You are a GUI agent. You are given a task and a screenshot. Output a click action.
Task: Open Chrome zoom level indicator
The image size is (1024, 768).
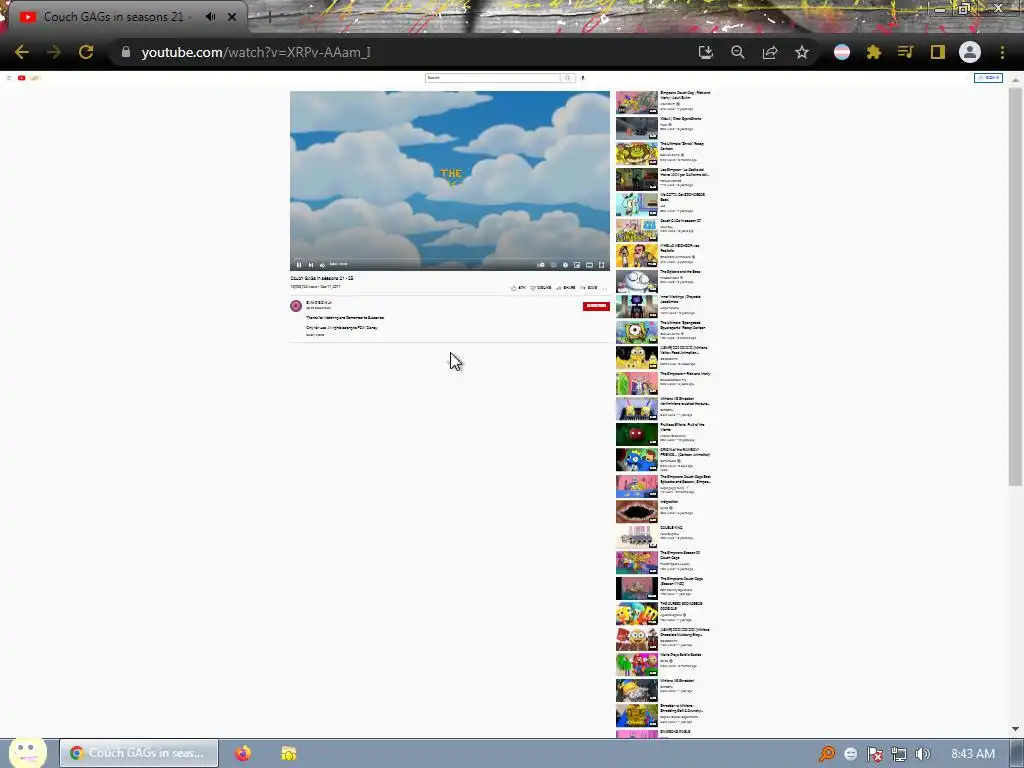coord(737,52)
